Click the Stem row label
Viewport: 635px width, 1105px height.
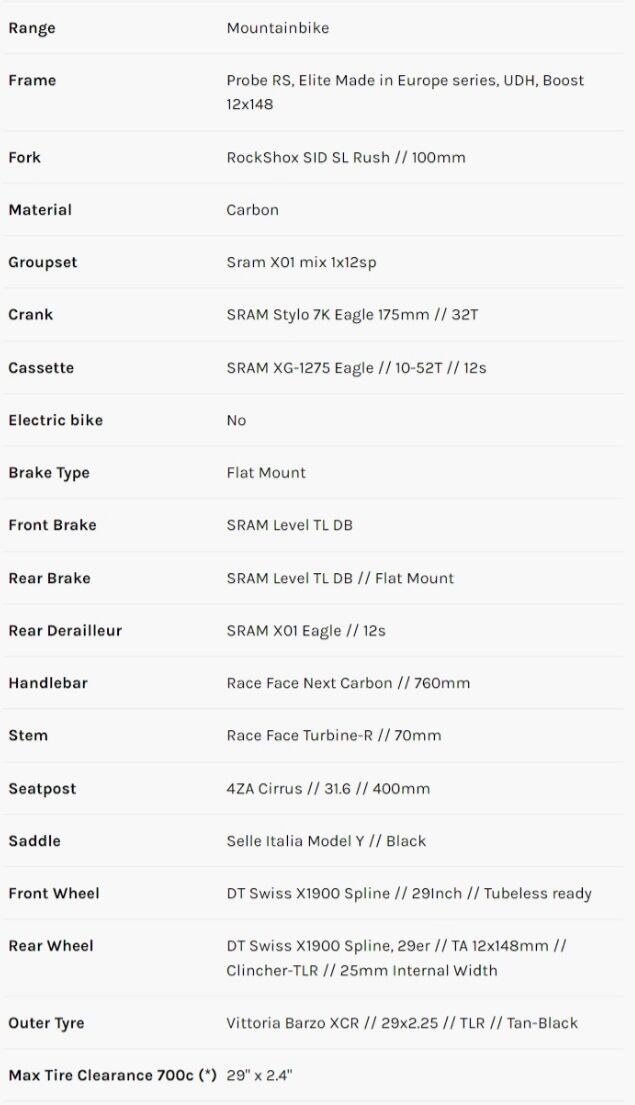coord(28,735)
